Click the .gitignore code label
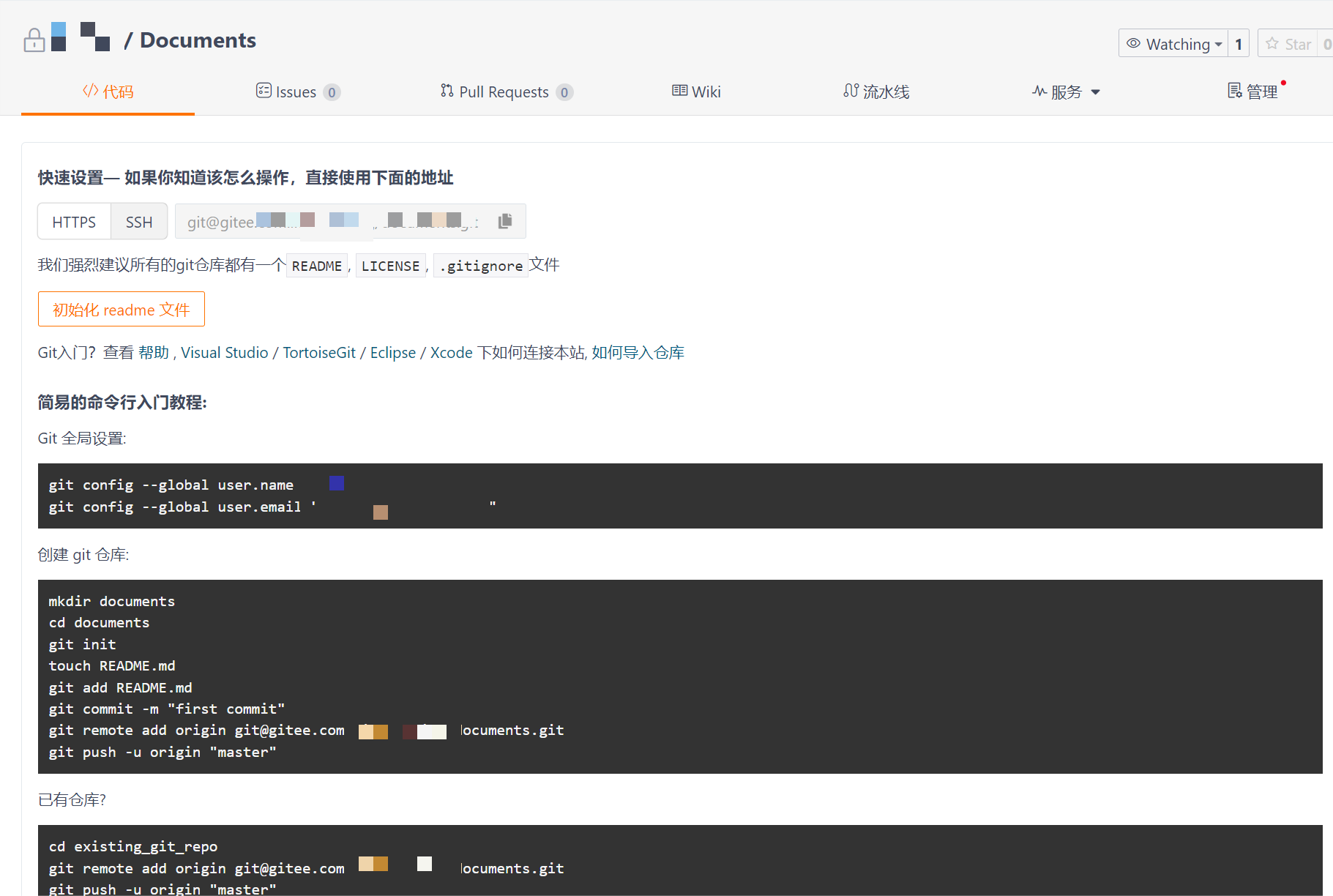This screenshot has height=896, width=1333. pyautogui.click(x=481, y=266)
